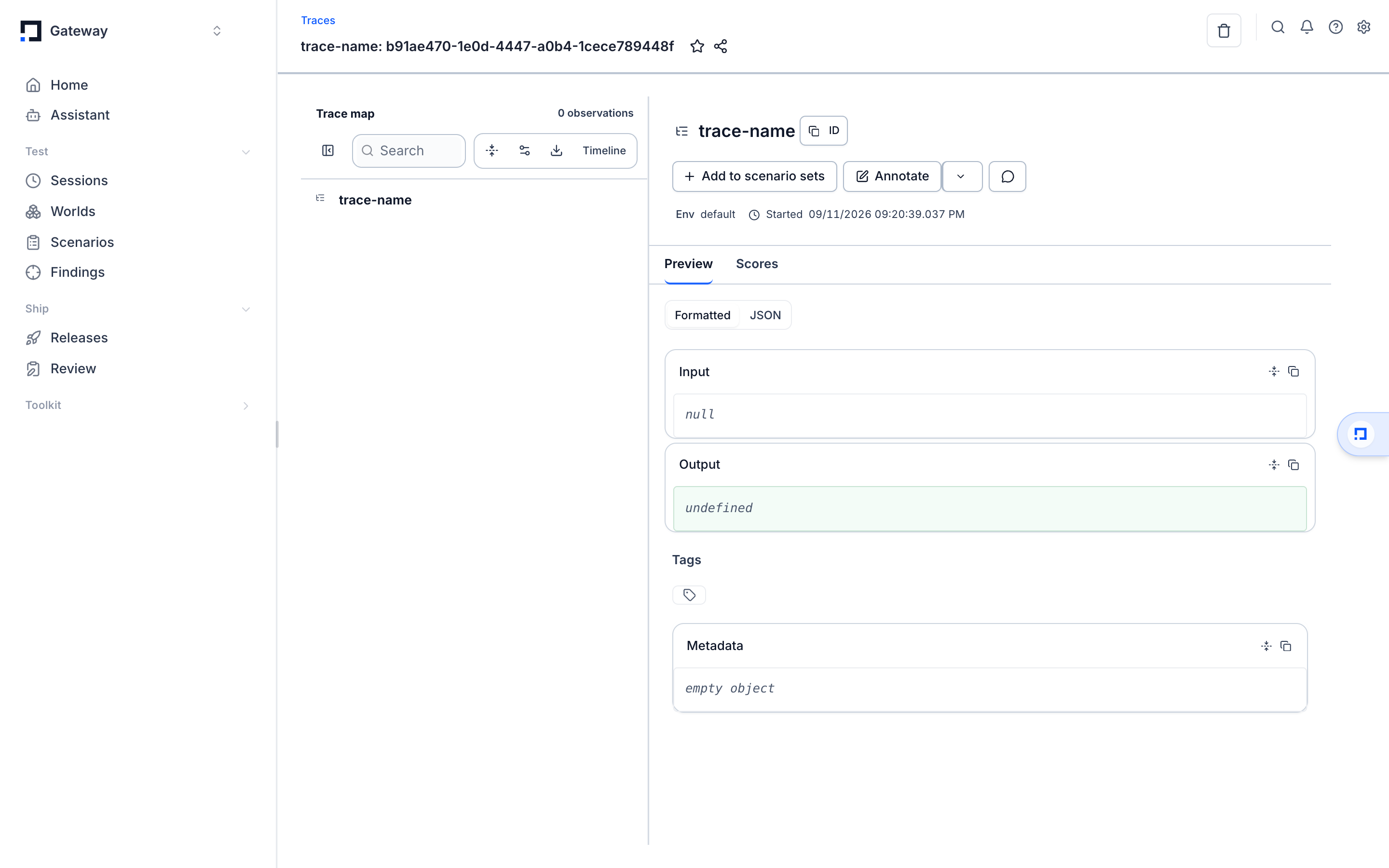Collapse the Output section
The width and height of the screenshot is (1389, 868).
[1274, 465]
